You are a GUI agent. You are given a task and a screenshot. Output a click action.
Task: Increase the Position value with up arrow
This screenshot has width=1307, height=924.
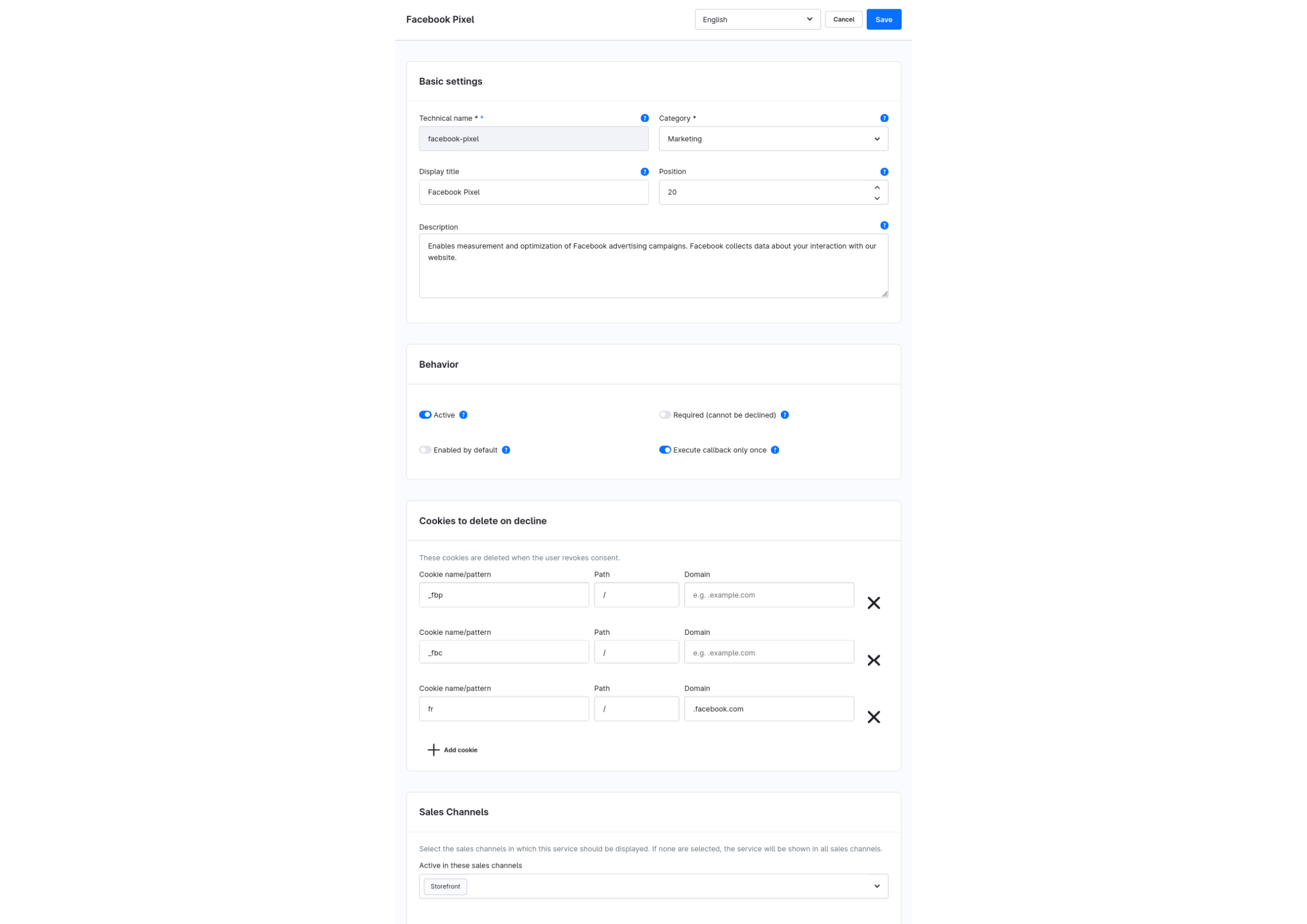877,188
